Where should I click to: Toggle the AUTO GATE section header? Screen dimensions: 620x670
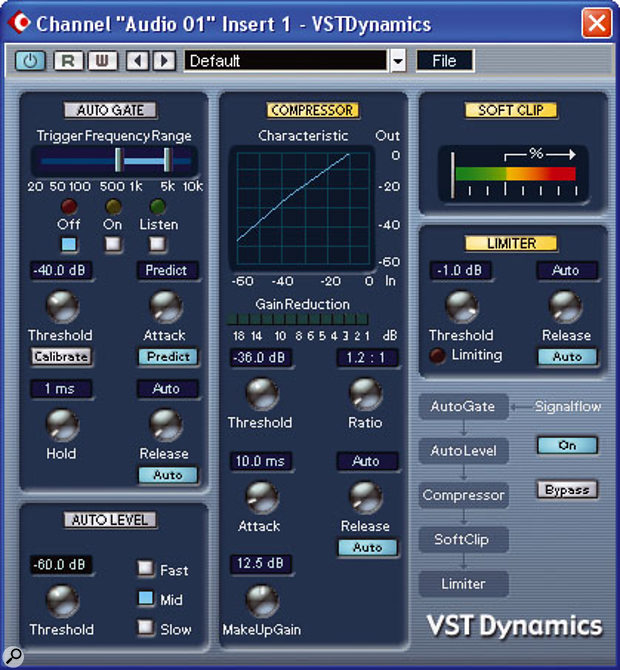click(x=110, y=110)
